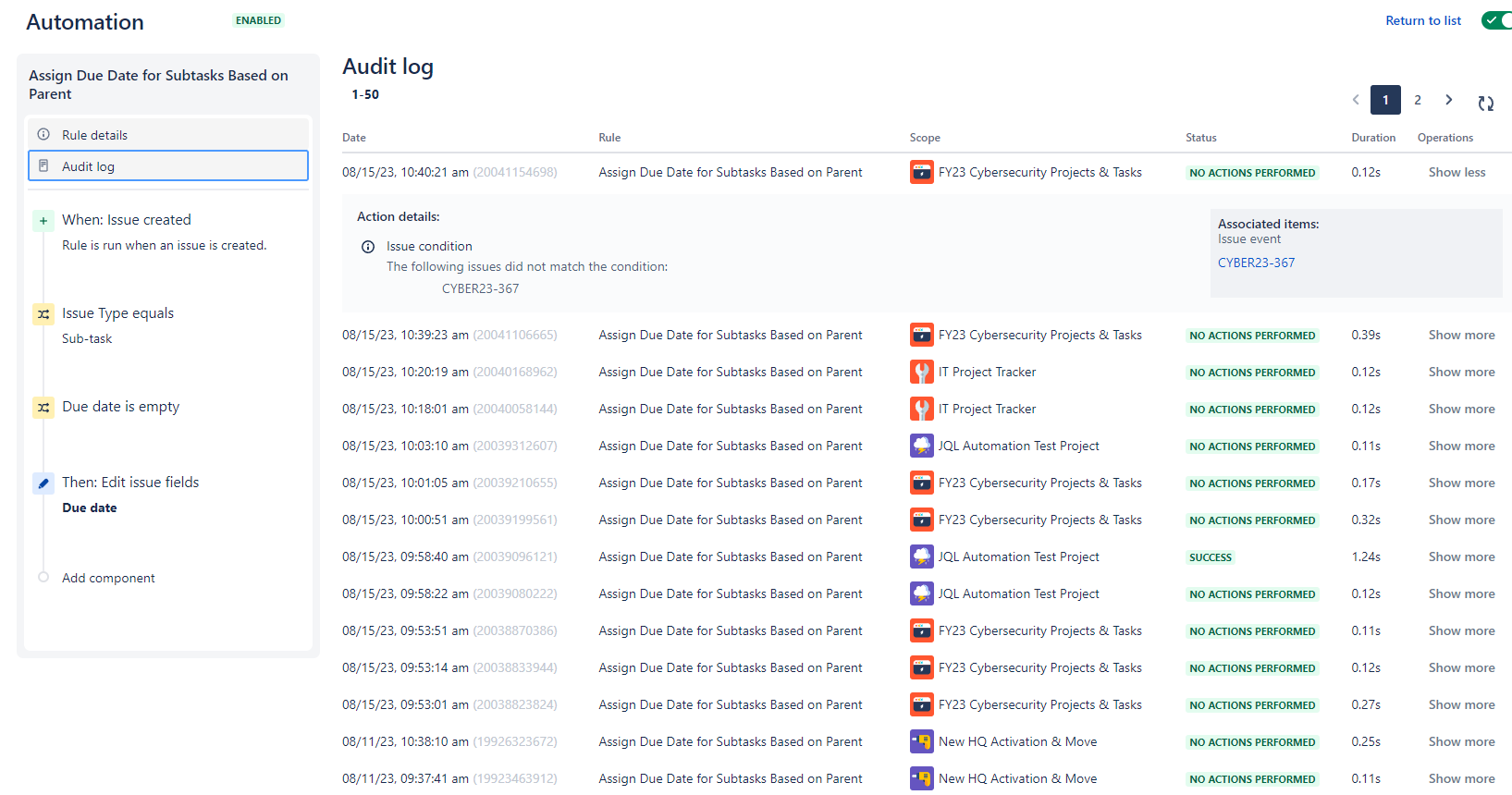Collapse details with Show less
Image resolution: width=1512 pixels, height=795 pixels.
pyautogui.click(x=1457, y=172)
